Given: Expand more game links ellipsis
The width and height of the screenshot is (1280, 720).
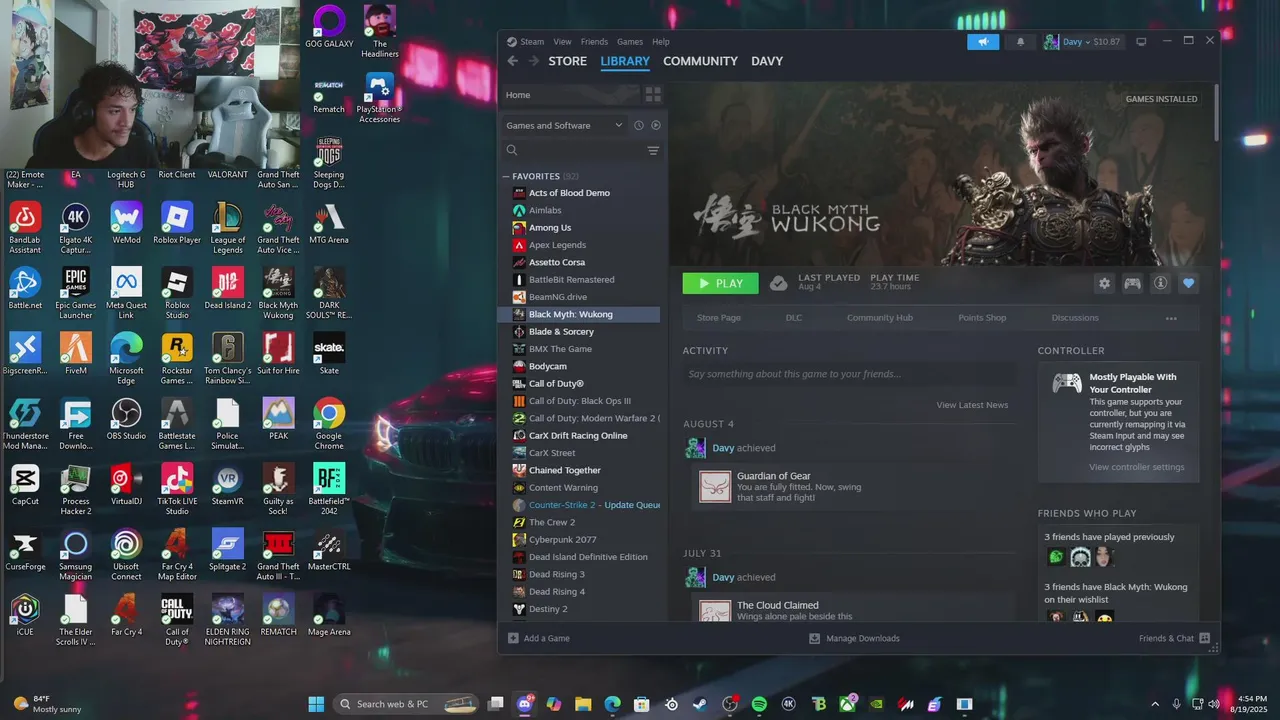Looking at the screenshot, I should pyautogui.click(x=1171, y=318).
